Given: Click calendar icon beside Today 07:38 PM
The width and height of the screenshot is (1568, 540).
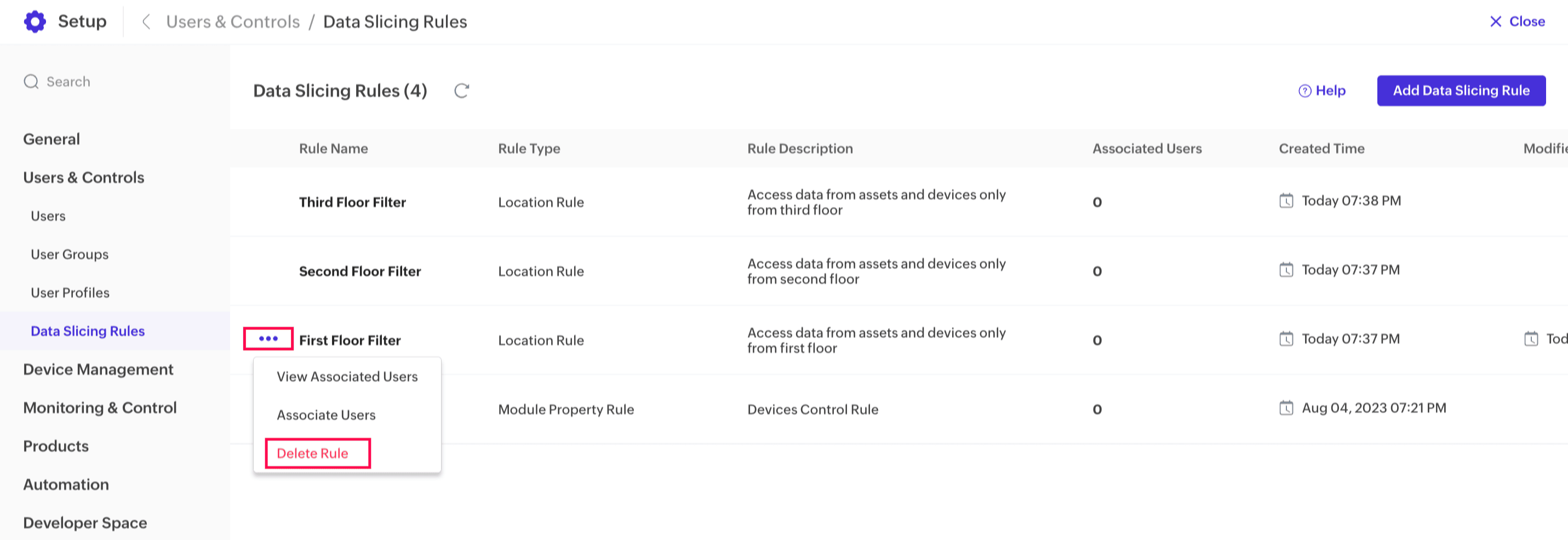Looking at the screenshot, I should 1285,201.
